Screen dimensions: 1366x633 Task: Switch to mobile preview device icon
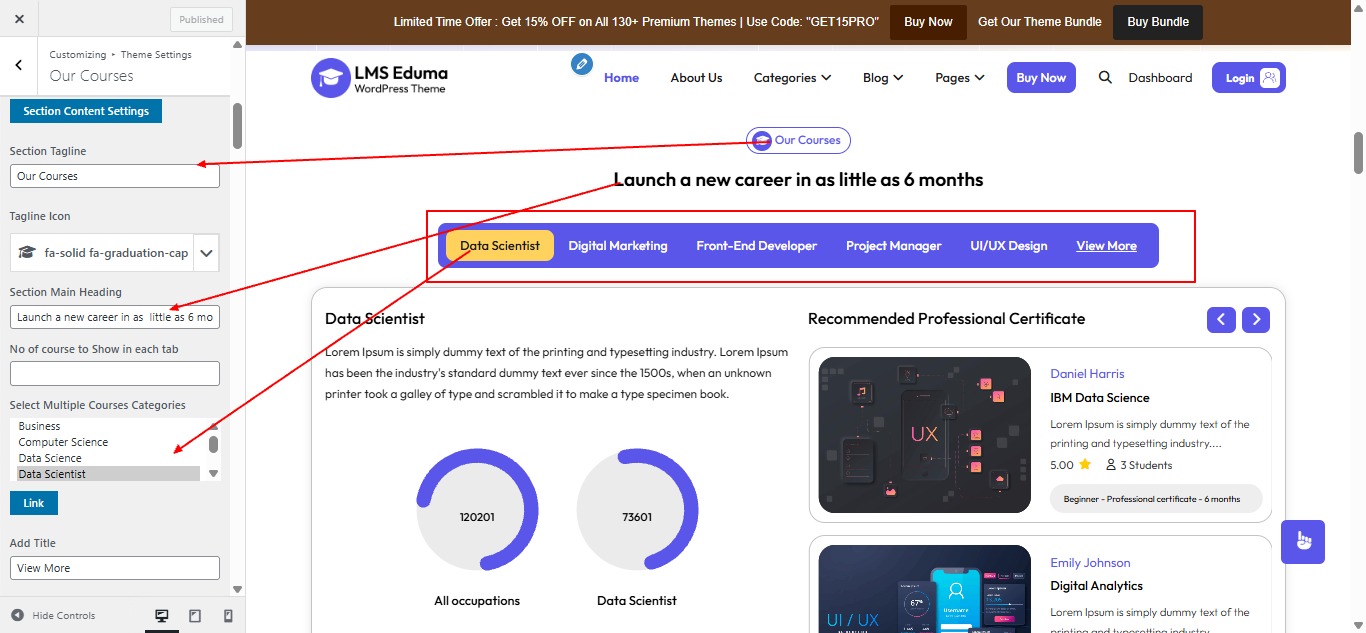click(228, 616)
